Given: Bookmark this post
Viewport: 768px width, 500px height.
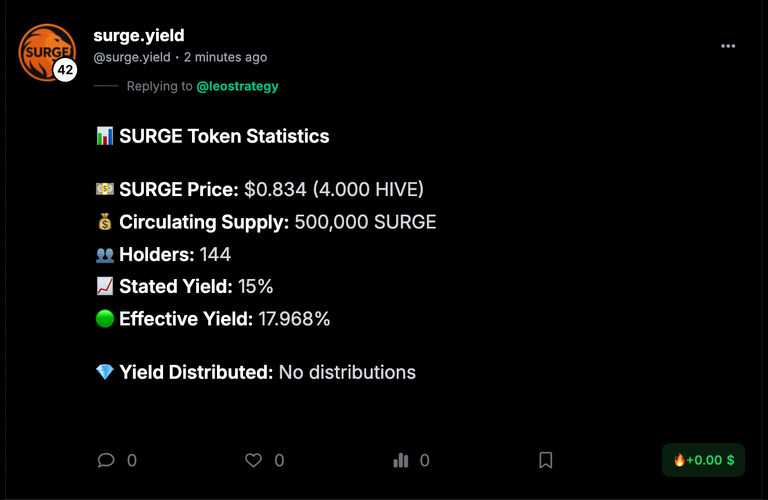Looking at the screenshot, I should (546, 460).
